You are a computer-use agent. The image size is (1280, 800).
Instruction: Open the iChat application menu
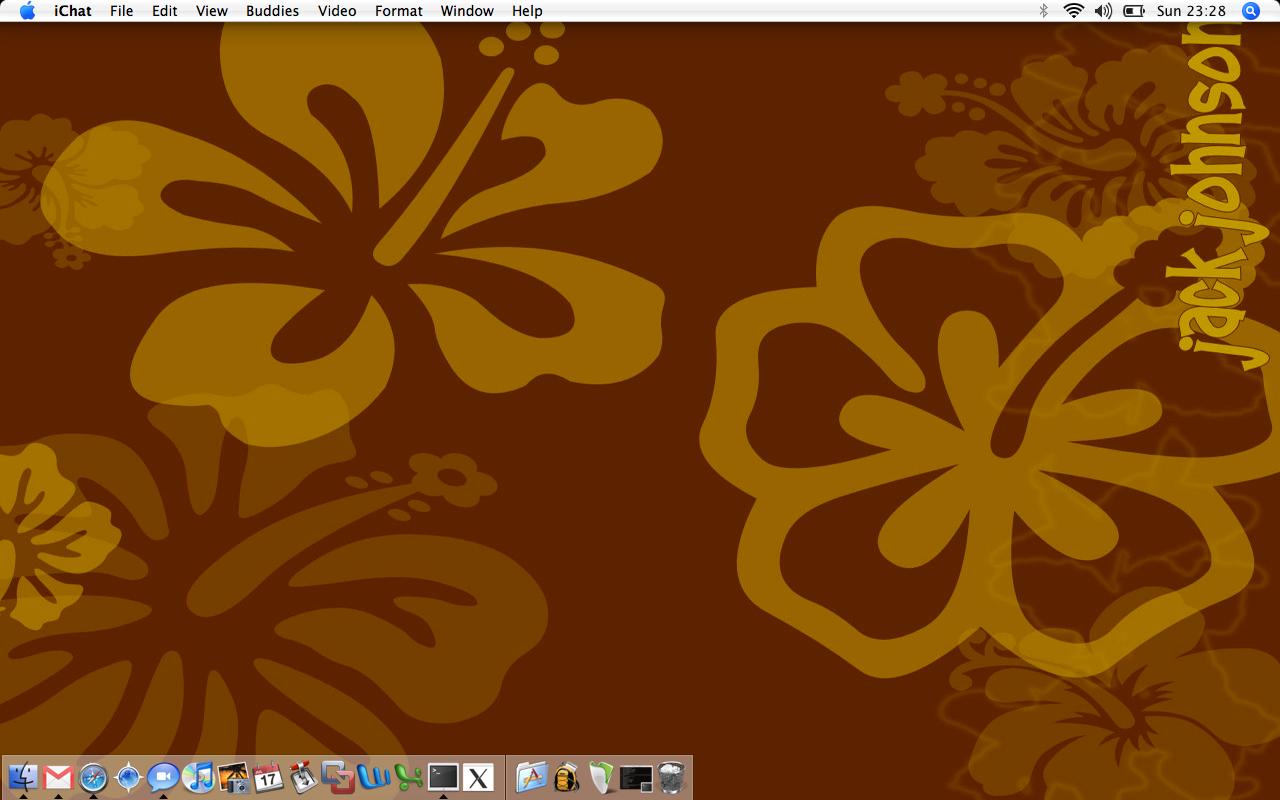click(73, 11)
